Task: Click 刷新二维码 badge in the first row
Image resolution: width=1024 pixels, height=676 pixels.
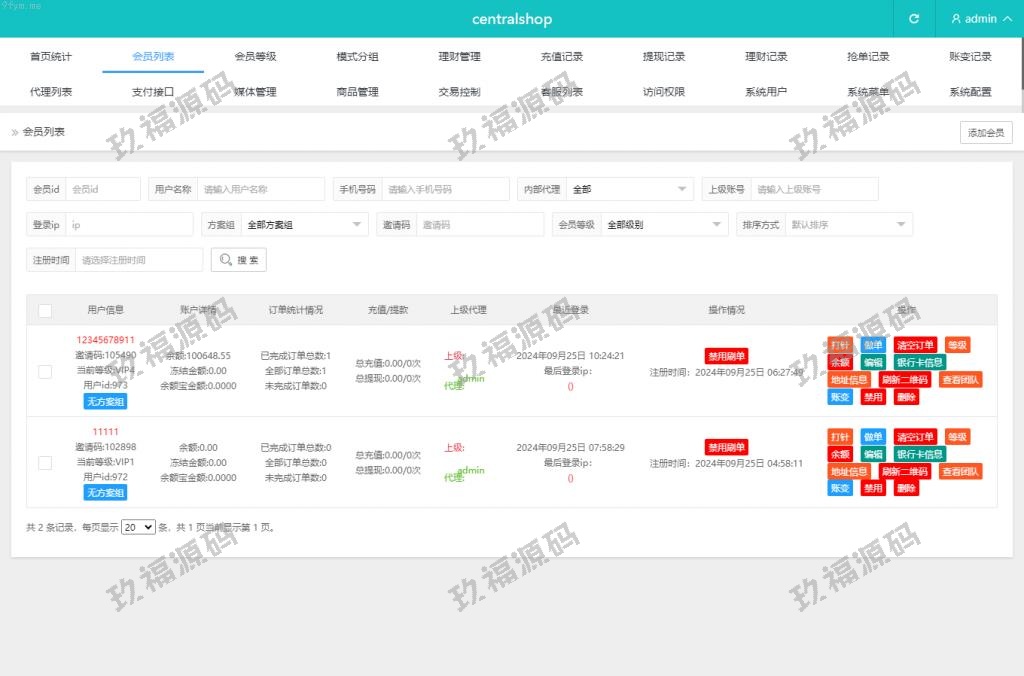Action: click(x=904, y=379)
